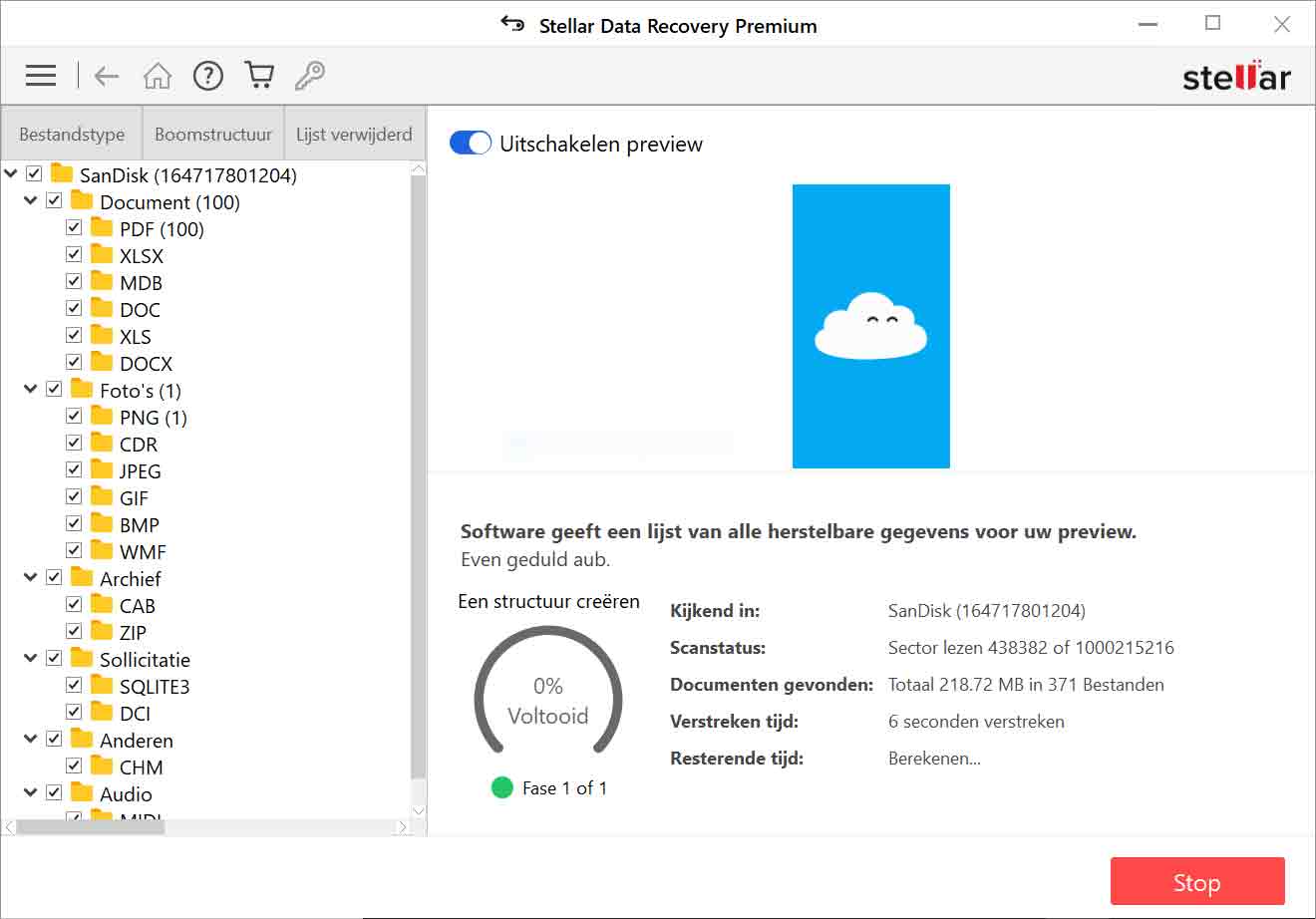Uncheck the SanDisk root checkbox

[34, 173]
